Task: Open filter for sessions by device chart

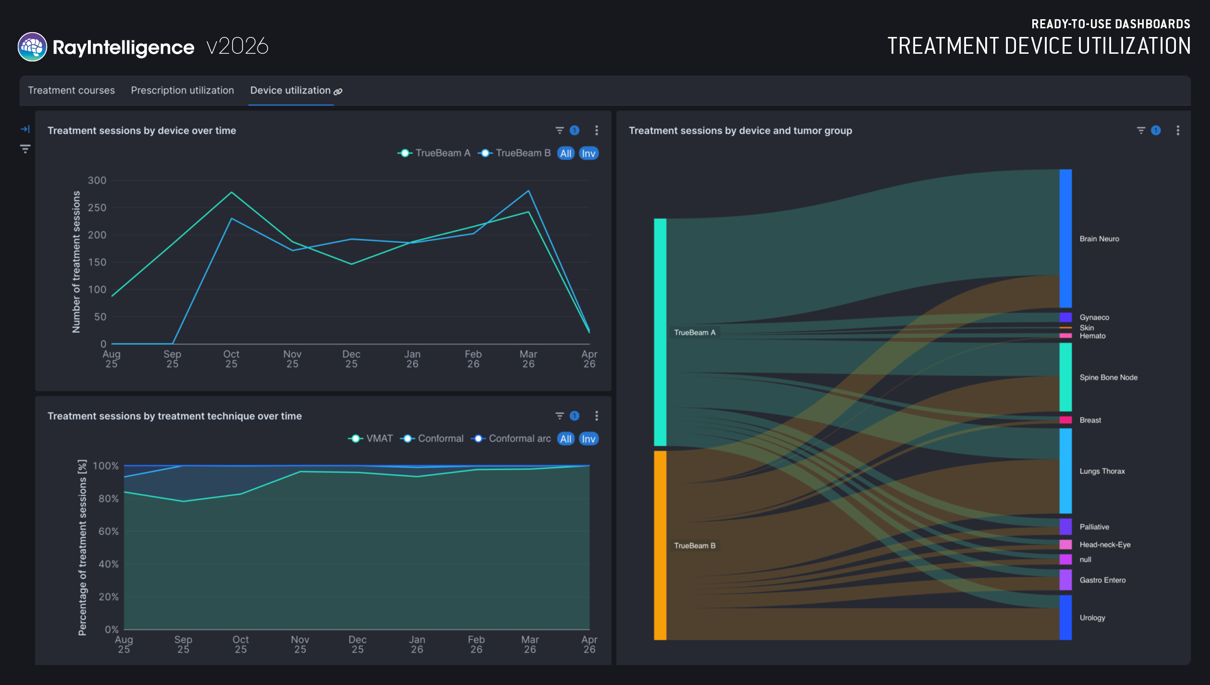Action: tap(560, 131)
